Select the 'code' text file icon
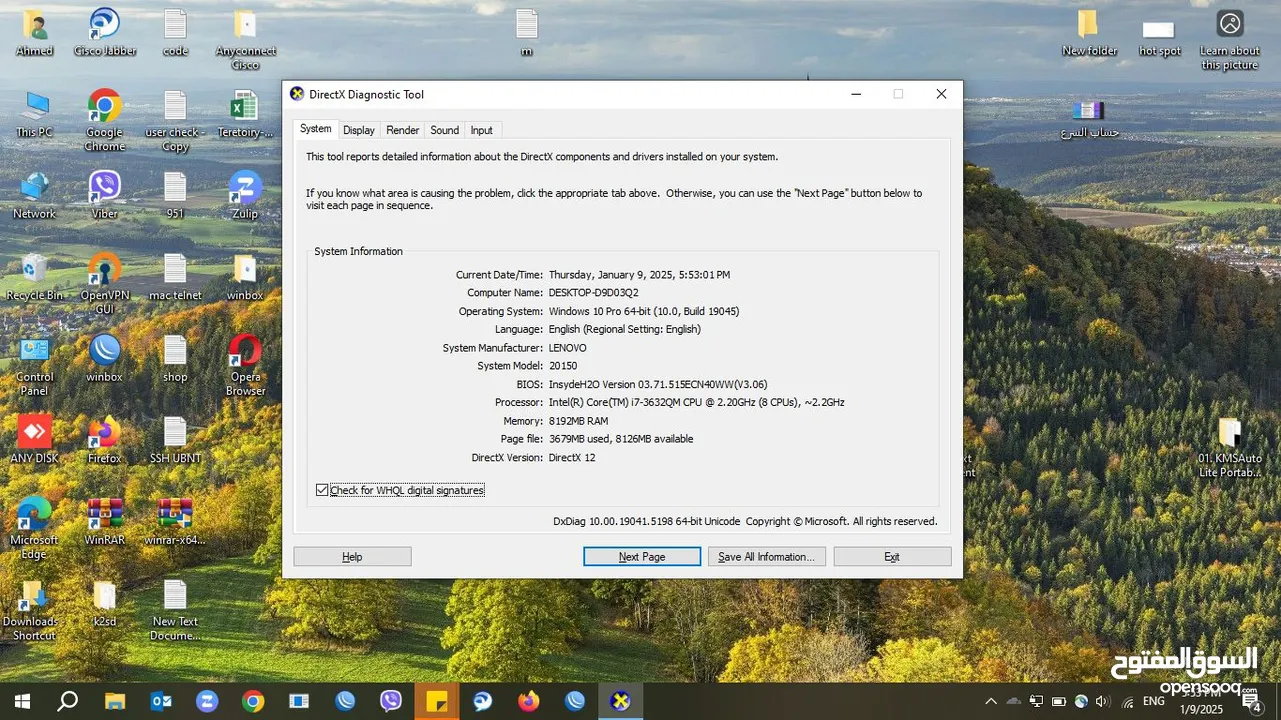Viewport: 1281px width, 720px height. (x=175, y=31)
